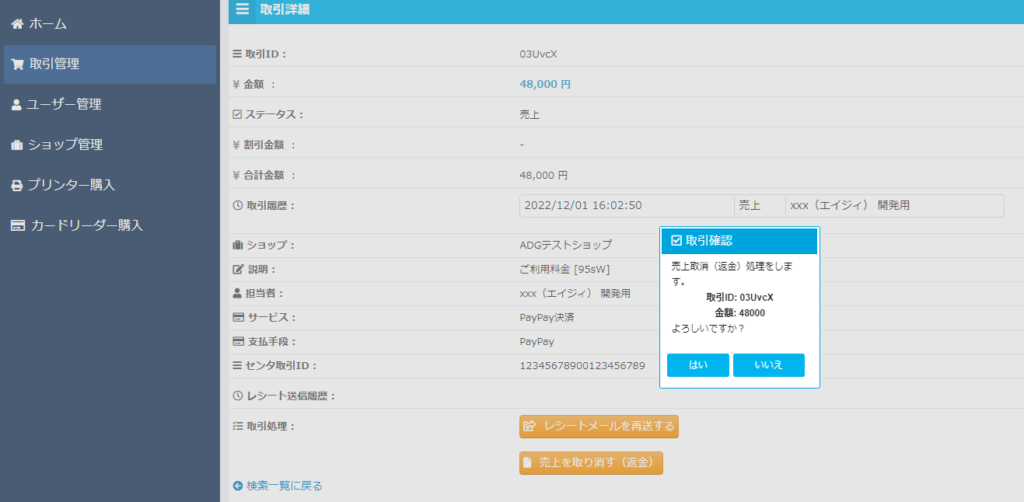Click the 48,000 円 amount value
This screenshot has height=502, width=1024.
545,85
